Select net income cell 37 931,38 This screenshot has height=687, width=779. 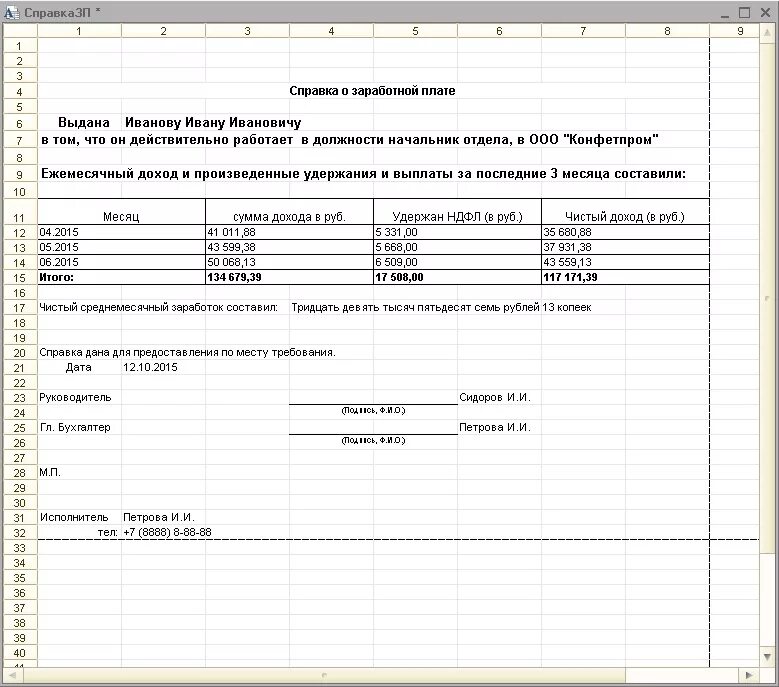click(625, 247)
